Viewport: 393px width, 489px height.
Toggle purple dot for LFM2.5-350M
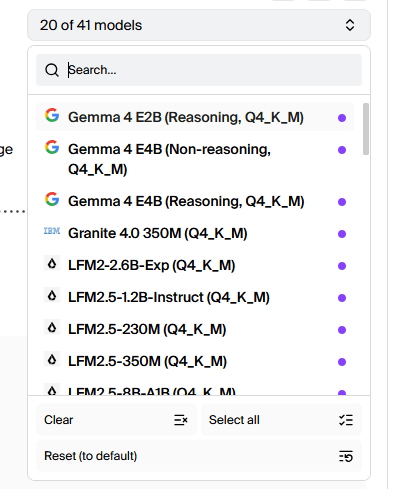tap(342, 362)
